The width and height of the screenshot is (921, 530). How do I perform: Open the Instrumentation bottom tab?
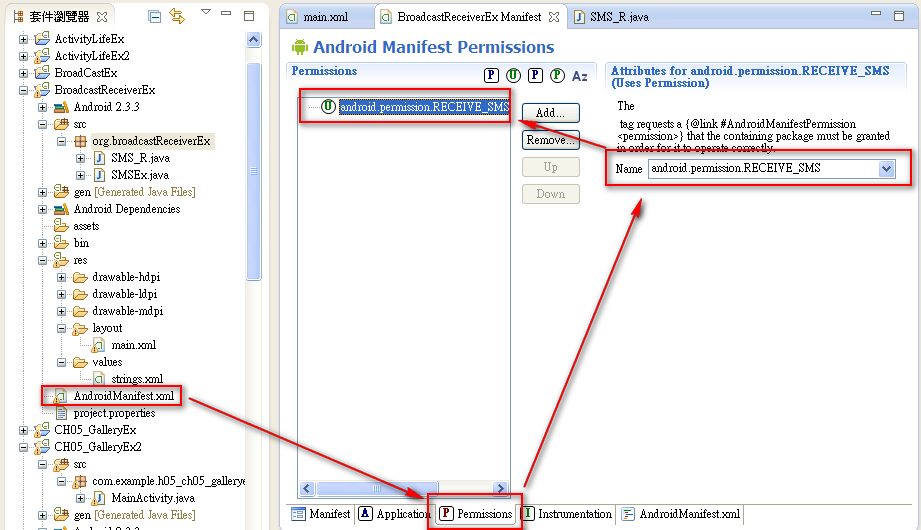pyautogui.click(x=567, y=514)
